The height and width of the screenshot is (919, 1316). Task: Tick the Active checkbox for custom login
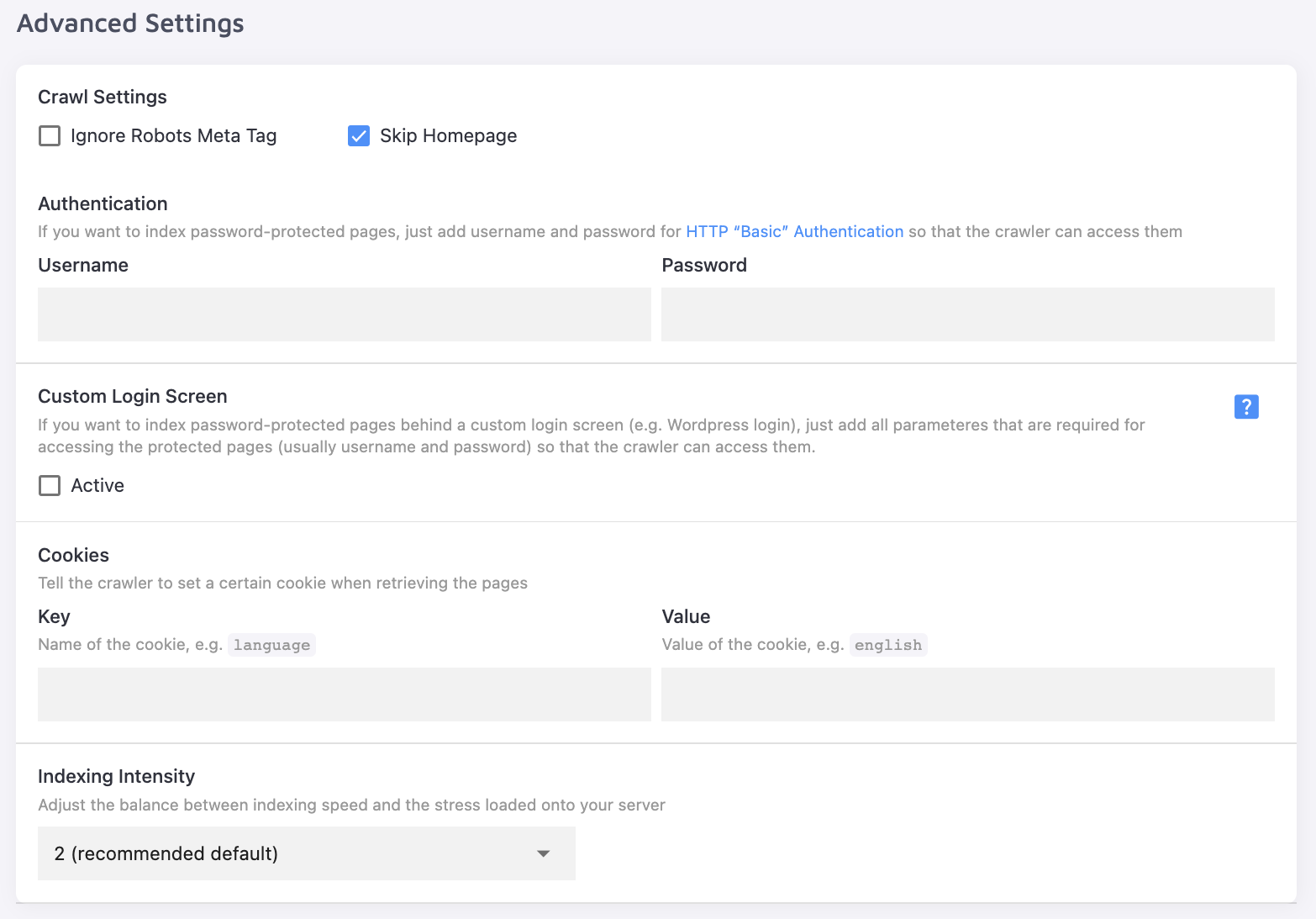(x=50, y=486)
